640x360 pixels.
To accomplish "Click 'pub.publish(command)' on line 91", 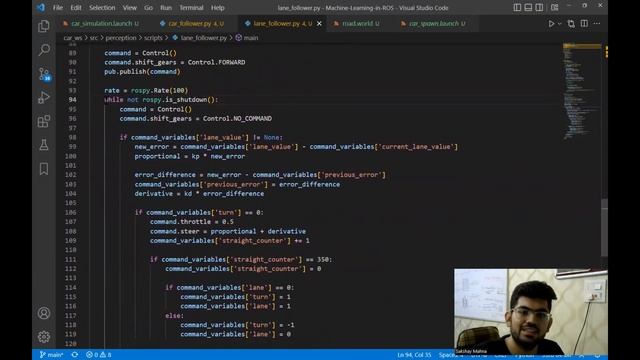I will (142, 71).
